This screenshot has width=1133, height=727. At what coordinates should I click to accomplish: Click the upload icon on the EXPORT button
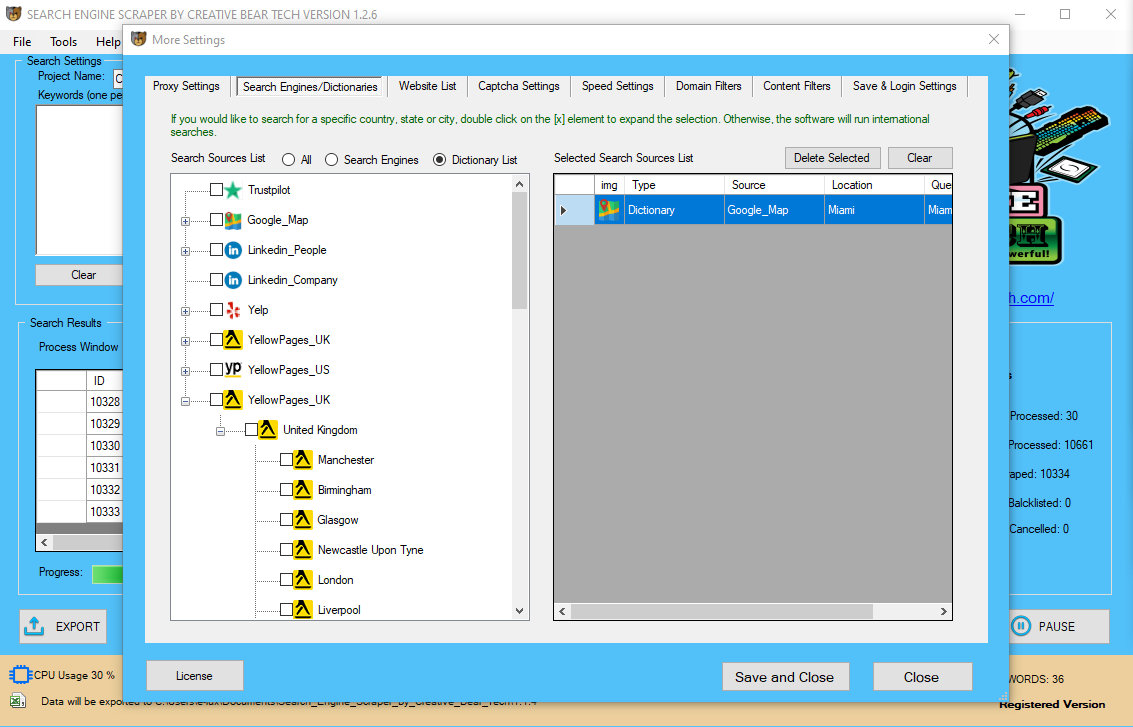tap(34, 627)
